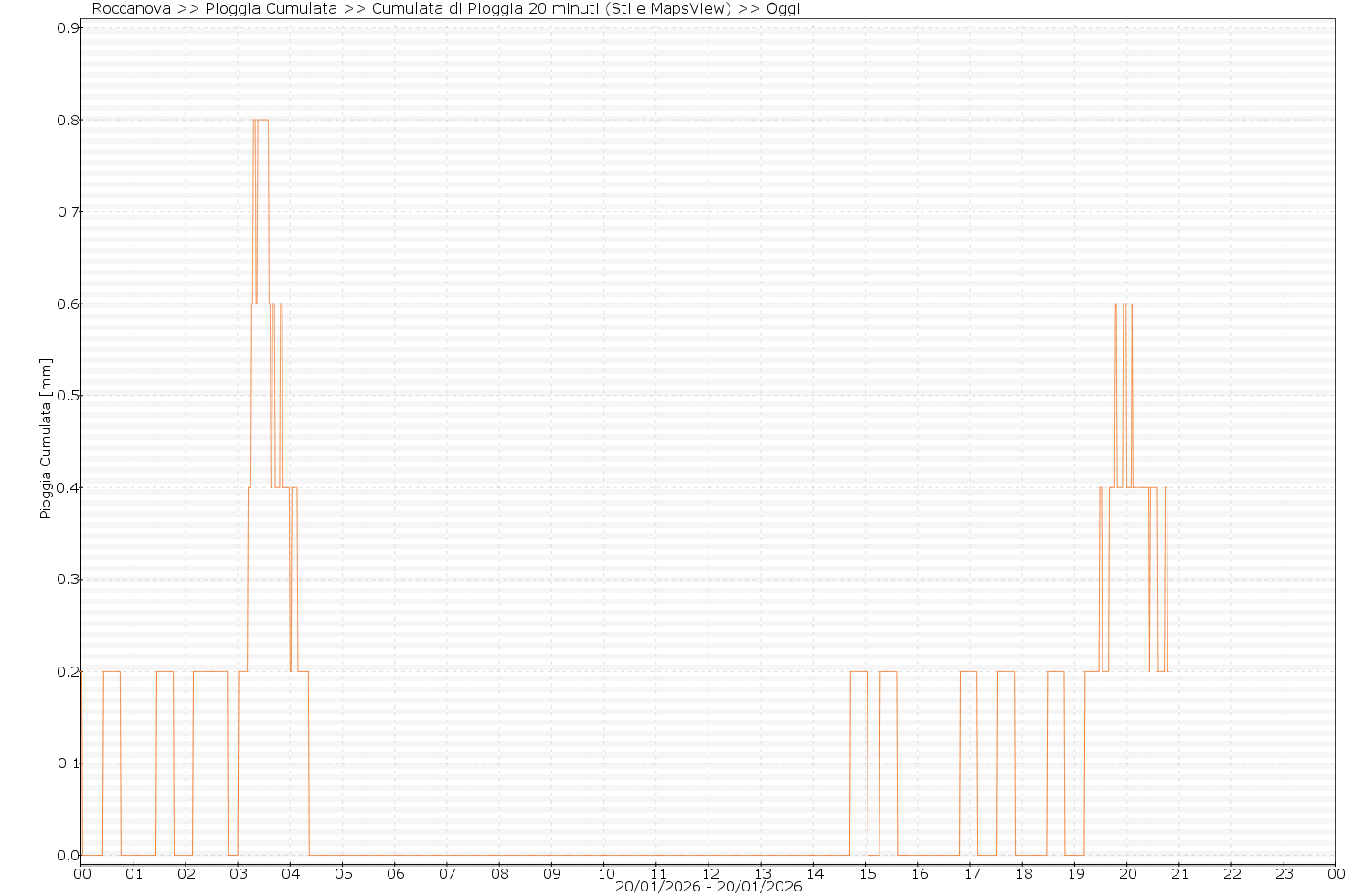Viewport: 1353px width, 896px height.
Task: Click the 0.2 mm plateau between 02 and 03 hours
Action: [x=210, y=671]
